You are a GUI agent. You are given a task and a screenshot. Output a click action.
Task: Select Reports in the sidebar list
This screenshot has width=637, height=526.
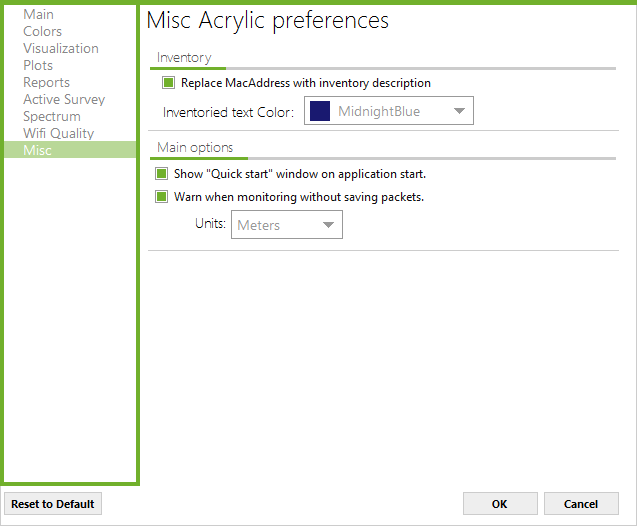[47, 83]
